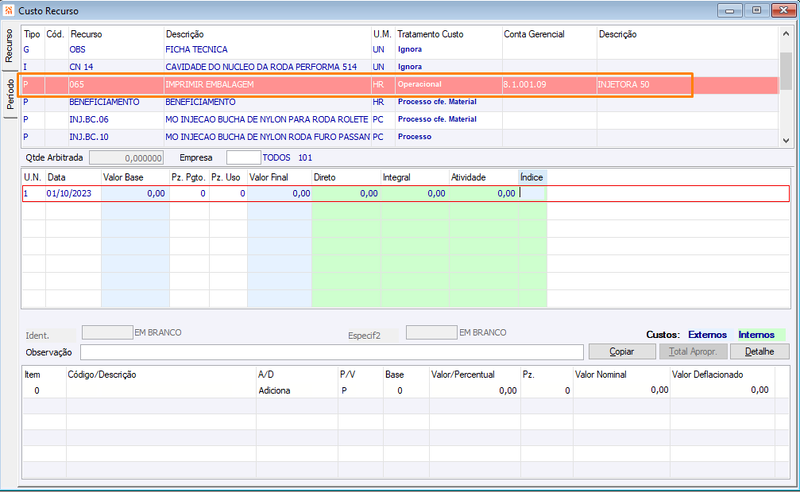The image size is (800, 493).
Task: Click the TODOS company label
Action: [276, 158]
